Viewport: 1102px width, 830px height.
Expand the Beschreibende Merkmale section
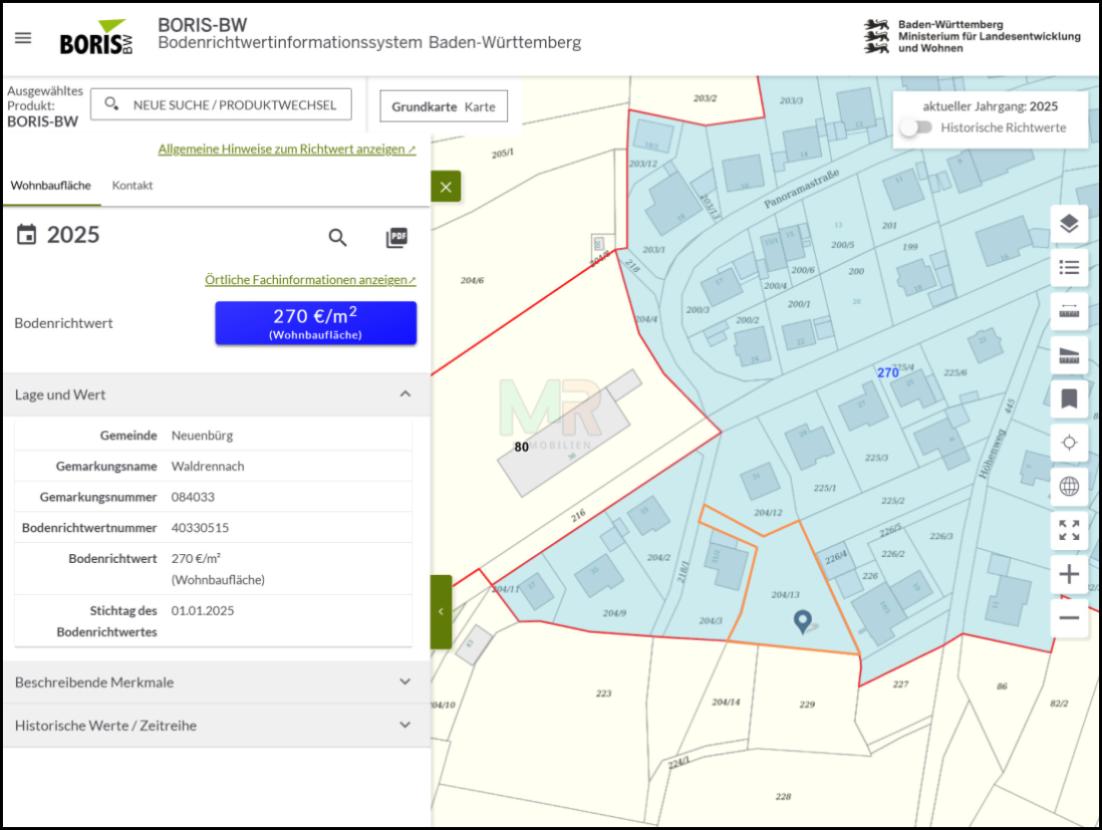(x=216, y=682)
